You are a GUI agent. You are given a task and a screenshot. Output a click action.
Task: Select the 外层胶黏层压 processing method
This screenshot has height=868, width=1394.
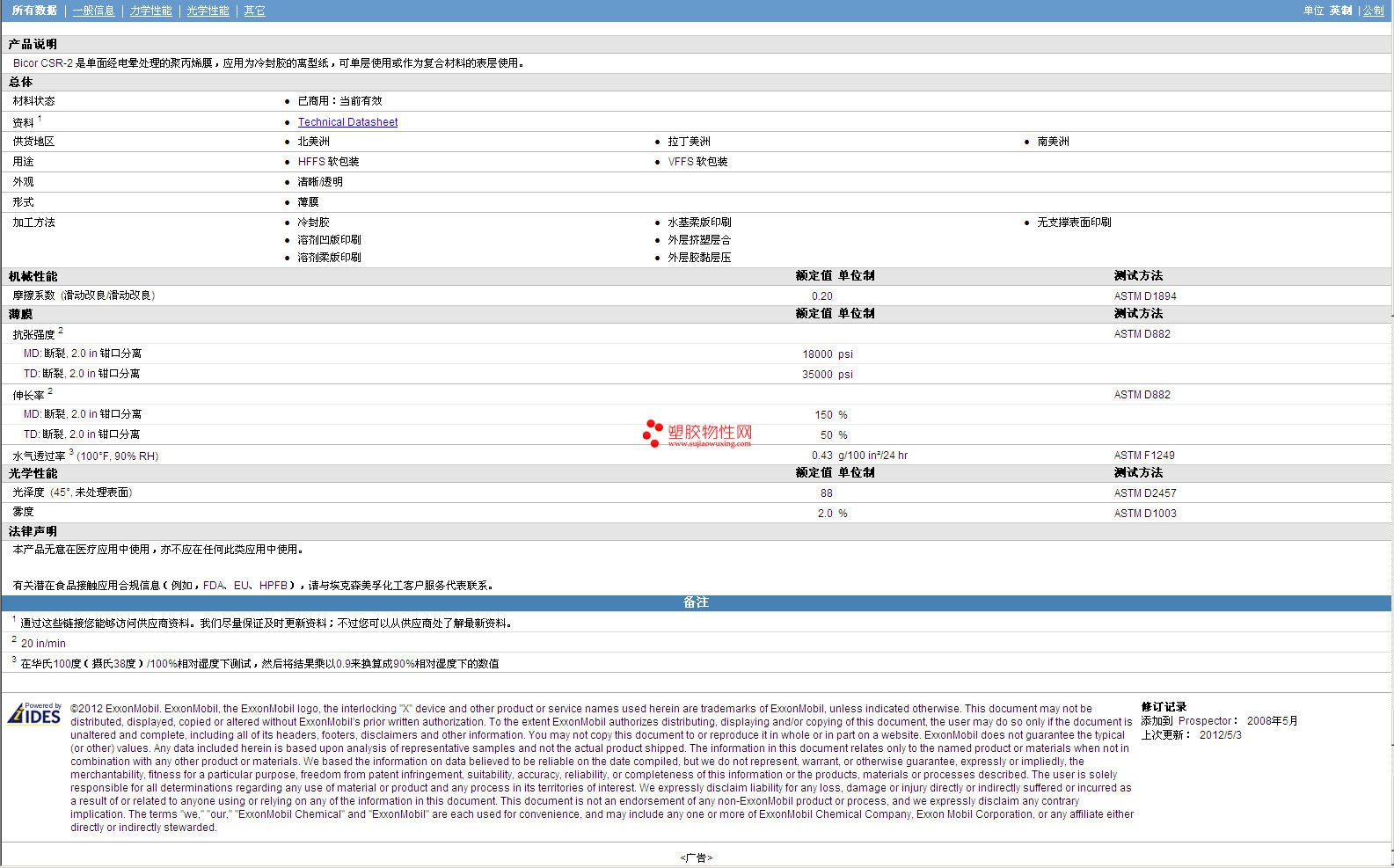pos(699,258)
